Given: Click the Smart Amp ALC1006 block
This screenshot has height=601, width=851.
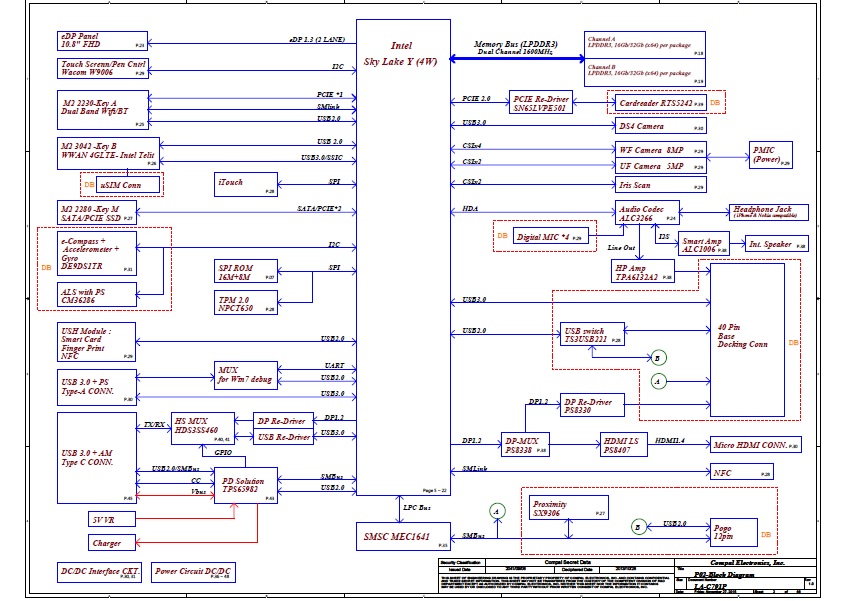Looking at the screenshot, I should (x=704, y=243).
